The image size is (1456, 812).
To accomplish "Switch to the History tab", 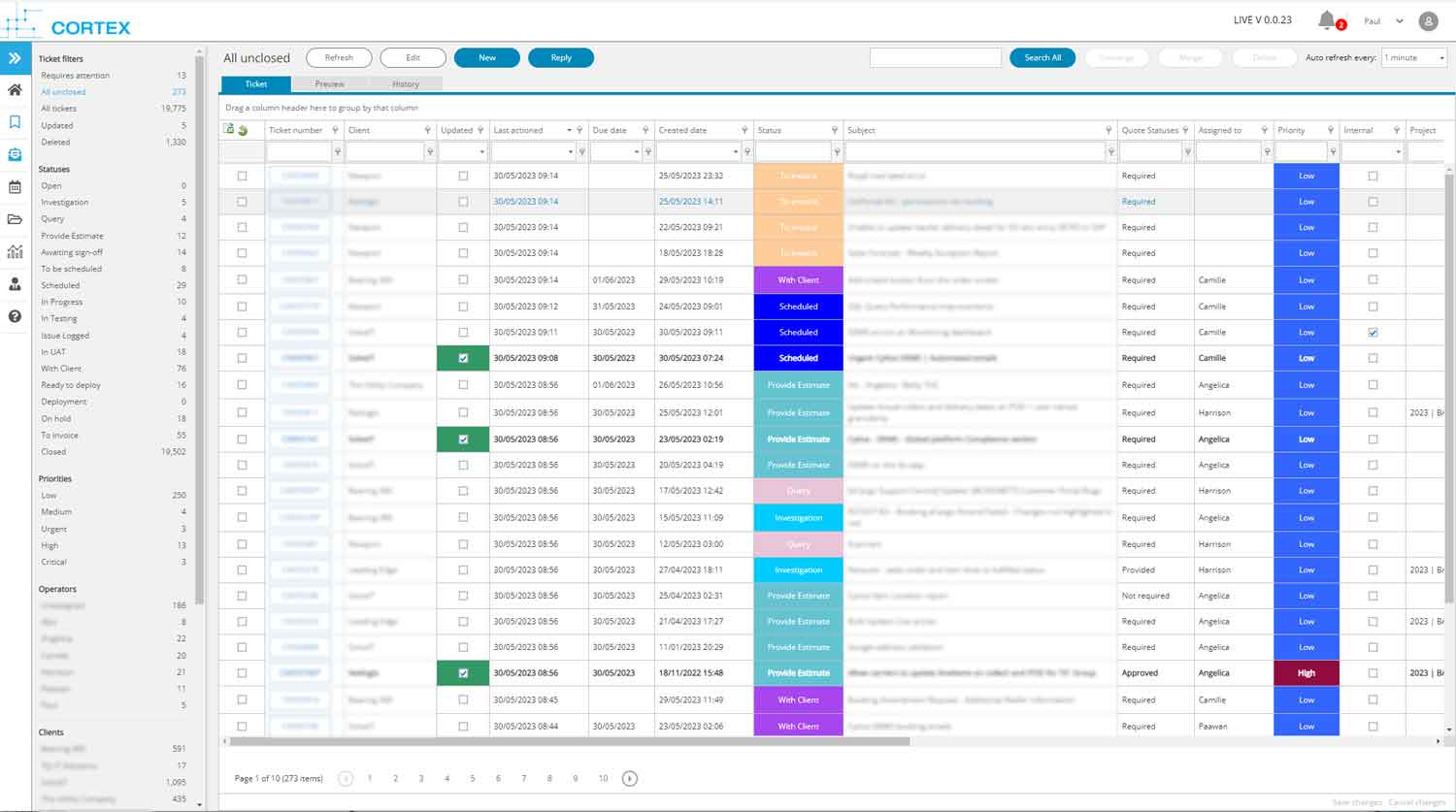I will pos(406,84).
